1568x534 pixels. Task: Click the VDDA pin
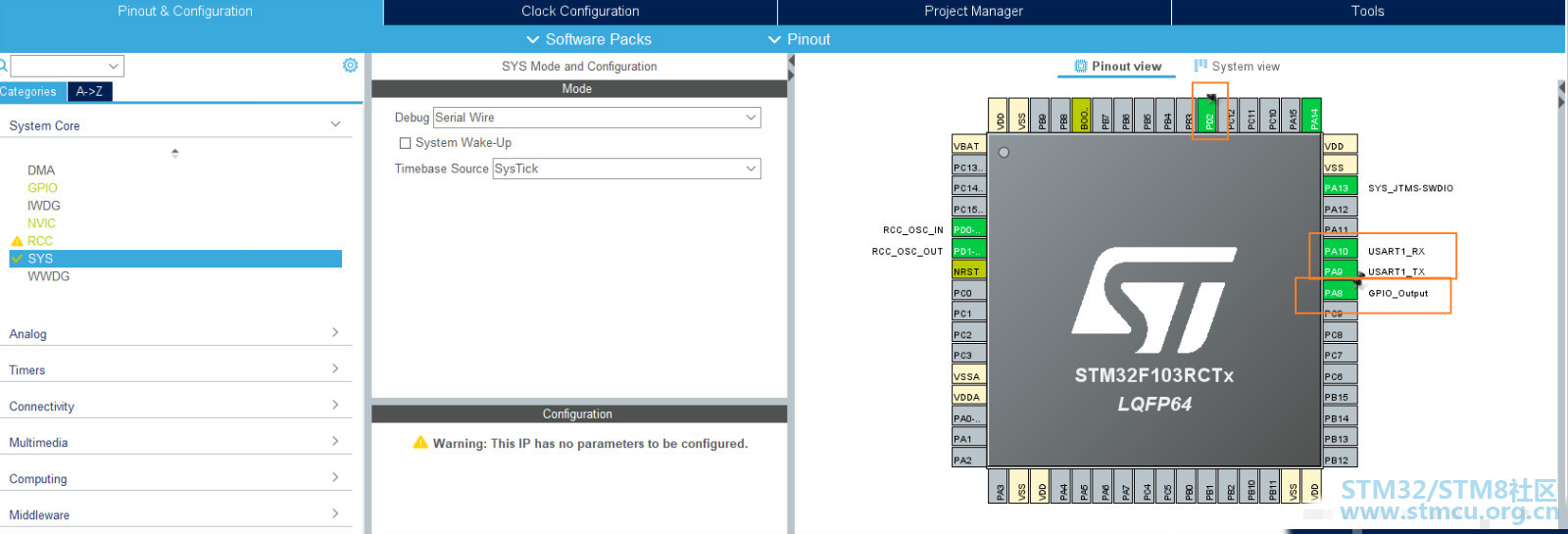pyautogui.click(x=969, y=397)
